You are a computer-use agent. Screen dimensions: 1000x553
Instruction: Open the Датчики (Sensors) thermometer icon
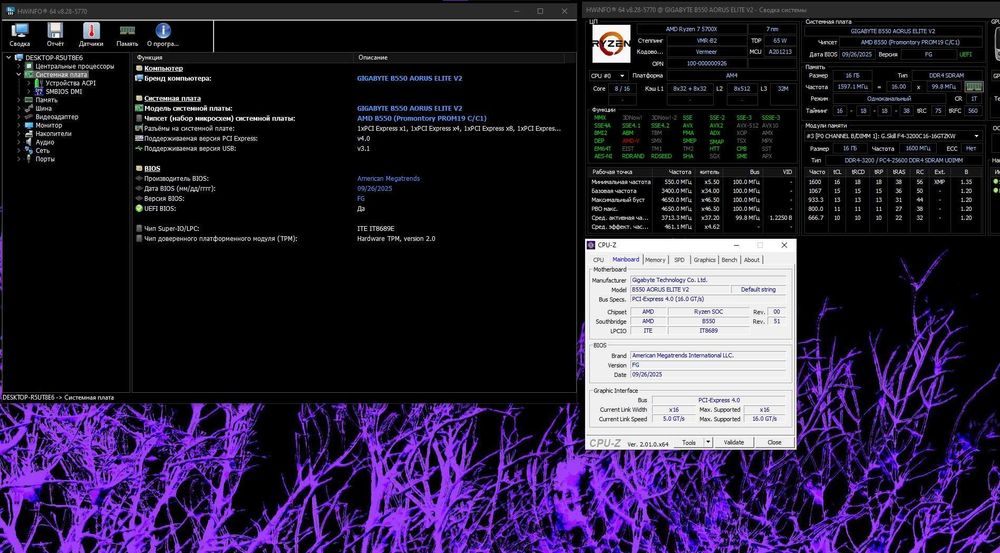tap(91, 31)
